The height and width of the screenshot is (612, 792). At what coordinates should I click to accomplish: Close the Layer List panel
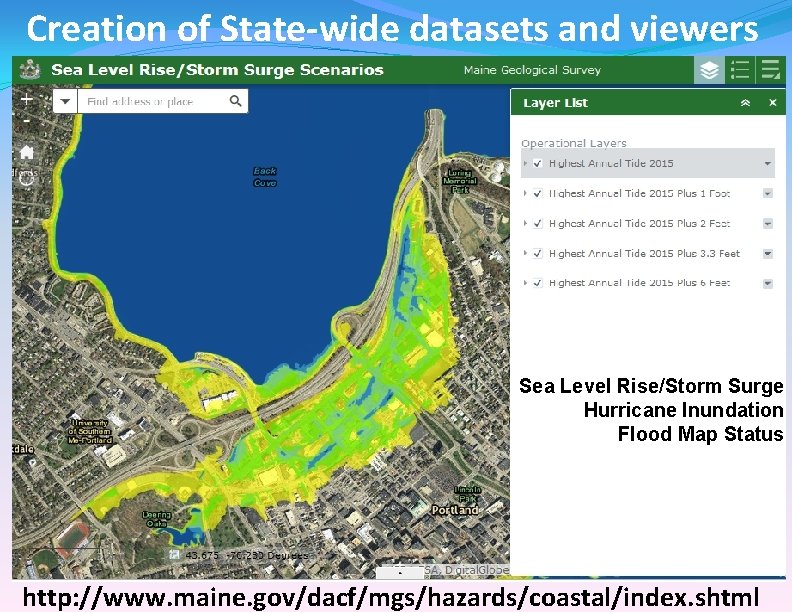(772, 103)
